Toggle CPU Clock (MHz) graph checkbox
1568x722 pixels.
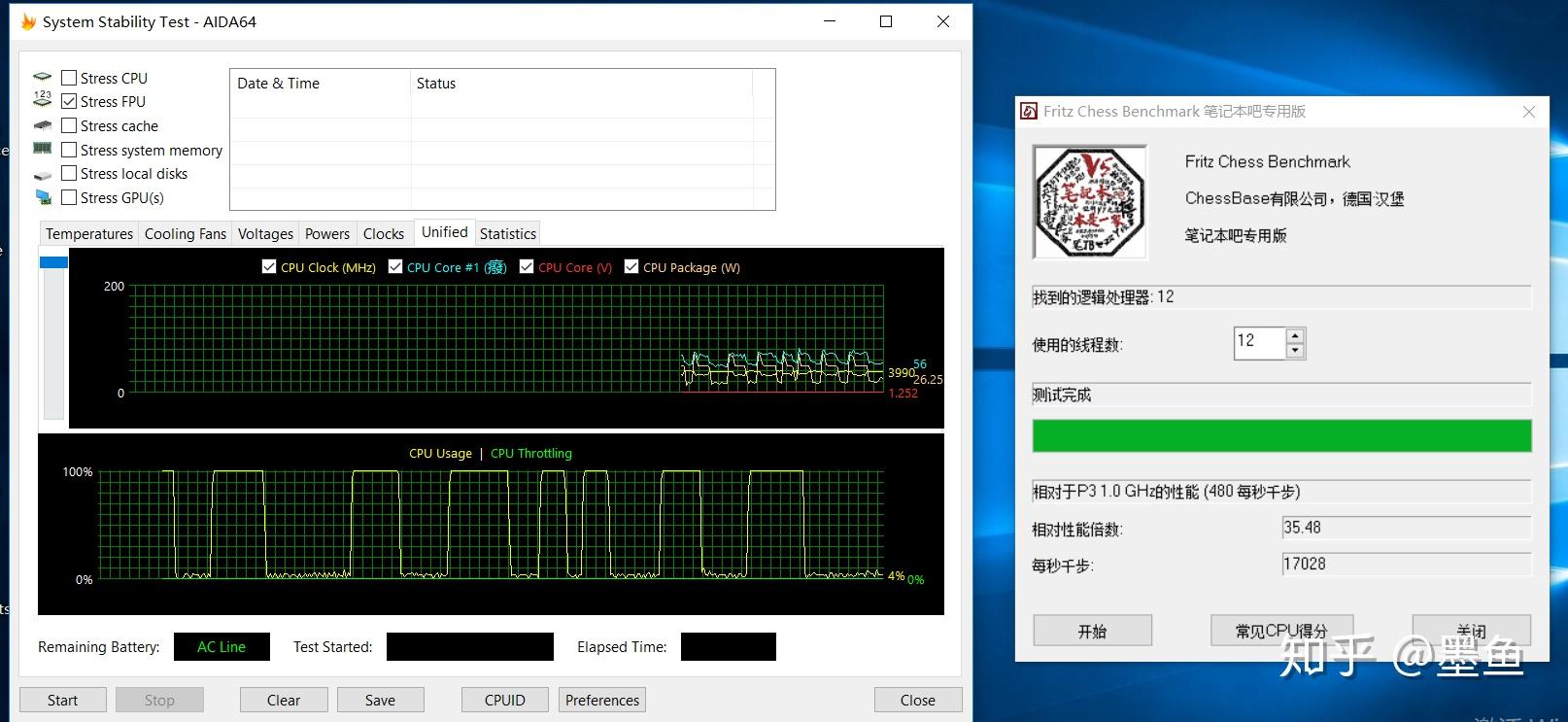point(269,266)
